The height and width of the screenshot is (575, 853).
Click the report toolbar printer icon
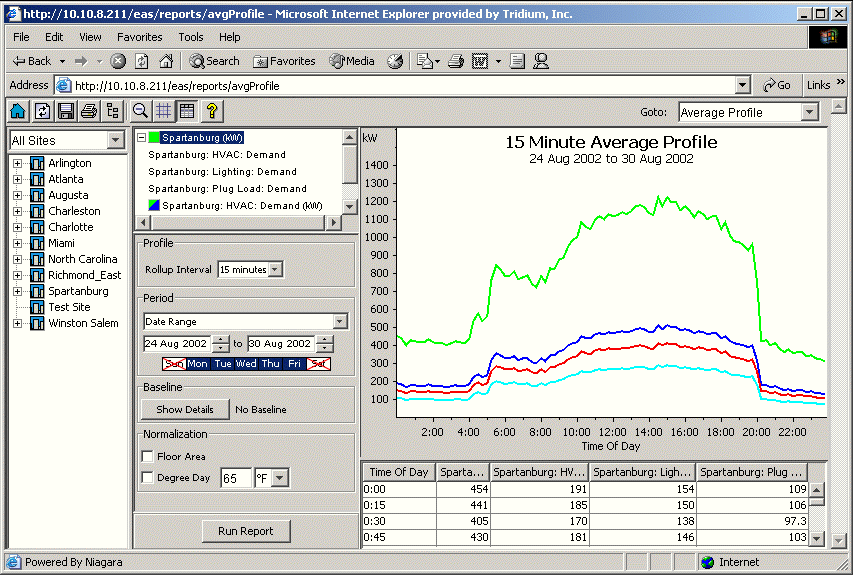(89, 111)
